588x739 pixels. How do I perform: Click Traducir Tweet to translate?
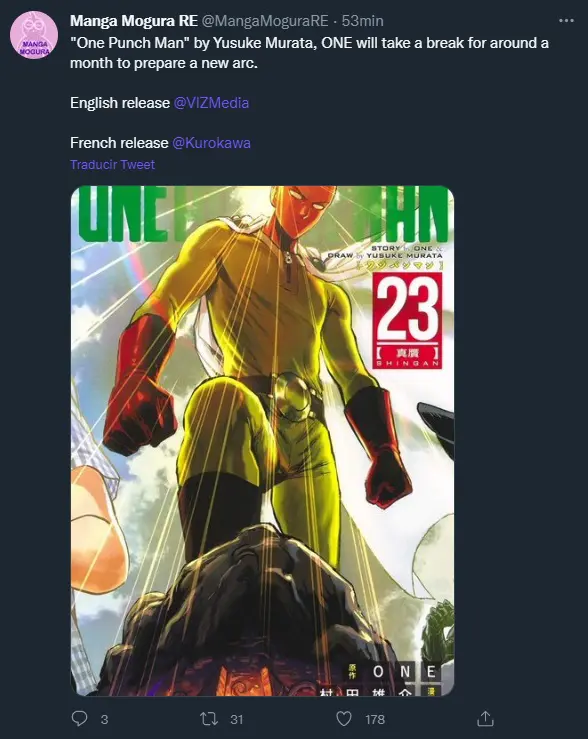[112, 164]
